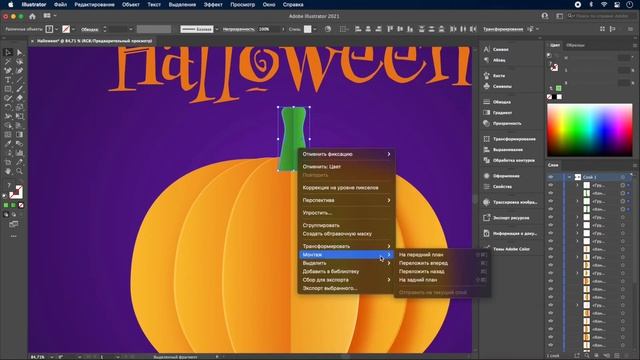Click the white swatch in Color panel
The width and height of the screenshot is (640, 360).
[559, 97]
